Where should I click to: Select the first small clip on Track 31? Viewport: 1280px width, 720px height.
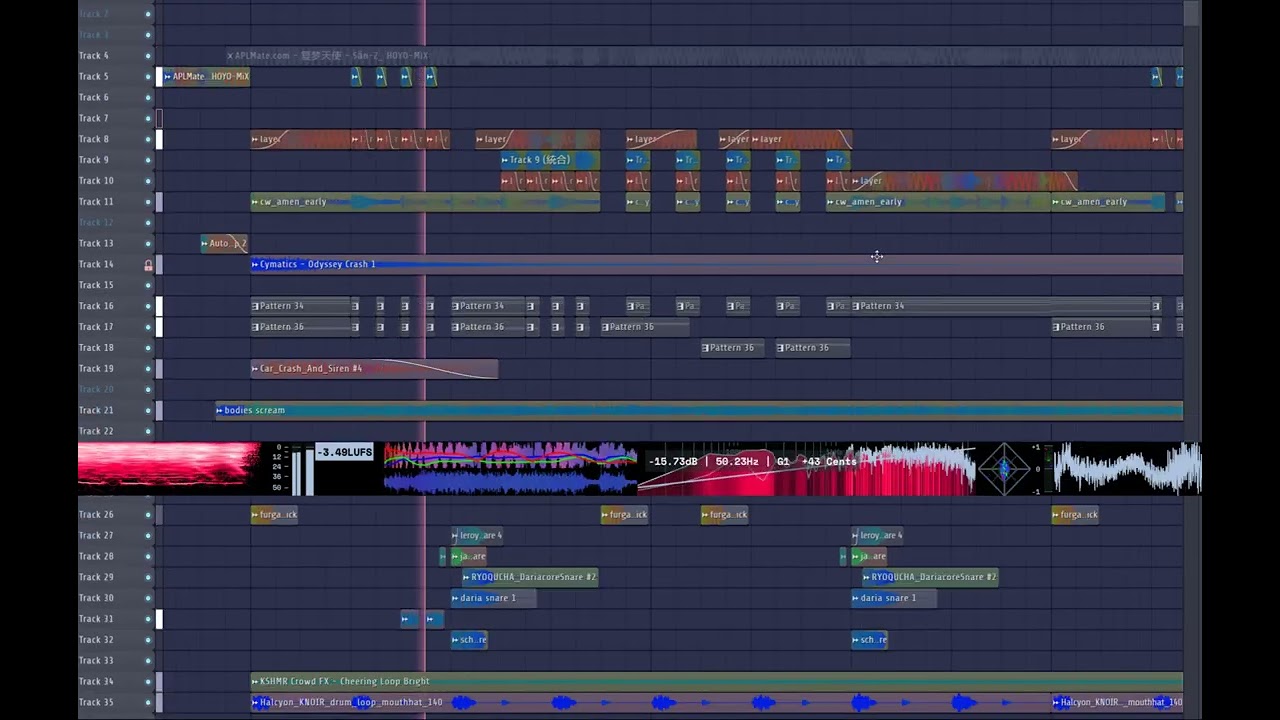click(x=409, y=619)
